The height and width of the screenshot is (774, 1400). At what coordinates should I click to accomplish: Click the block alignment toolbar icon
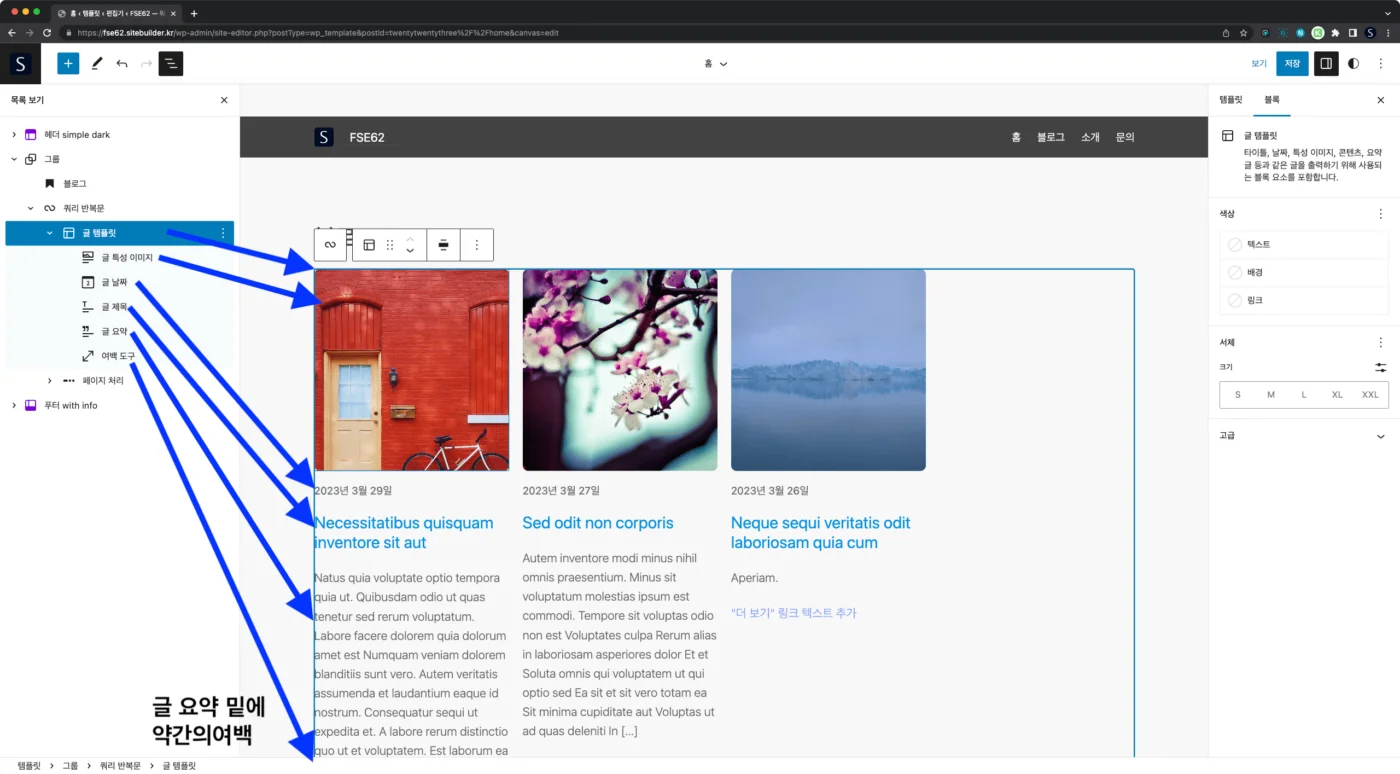[x=443, y=245]
